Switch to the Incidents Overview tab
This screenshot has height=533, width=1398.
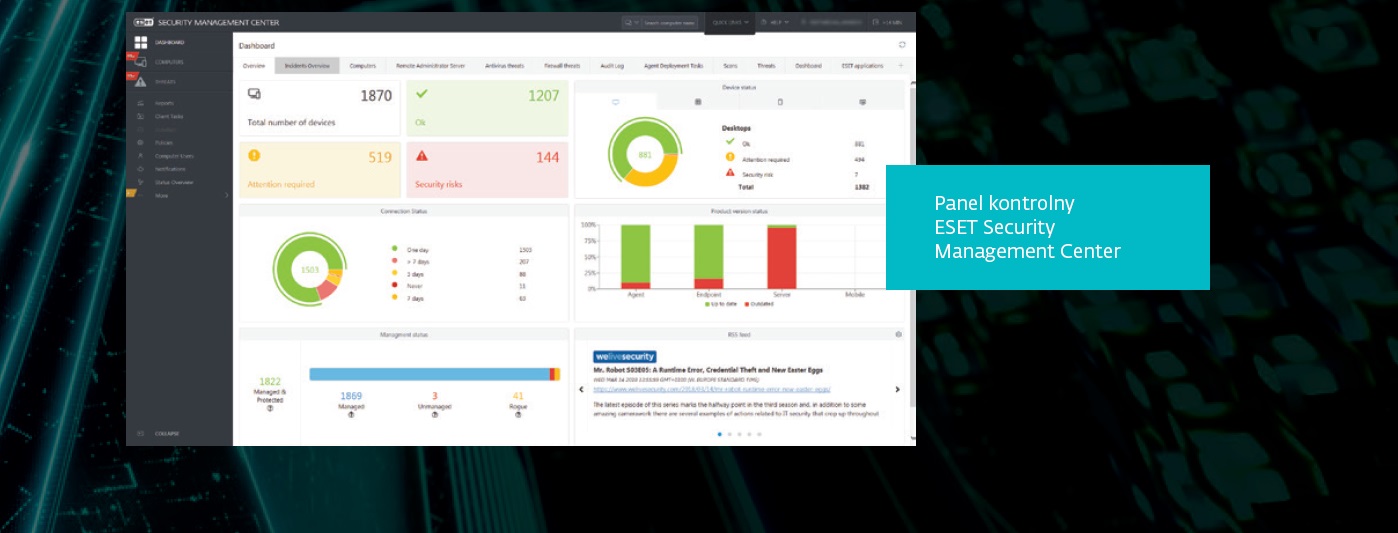(308, 66)
